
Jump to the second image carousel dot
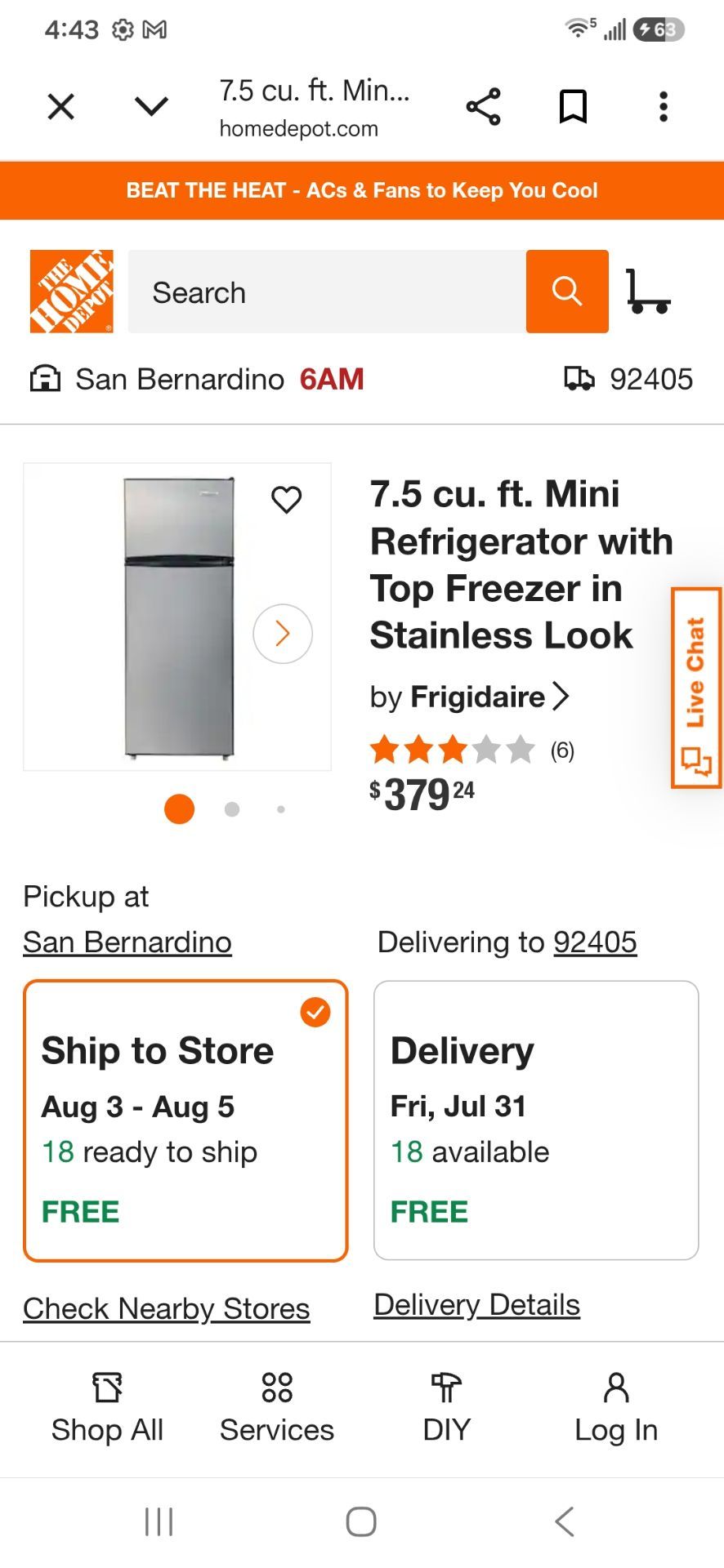(x=232, y=809)
